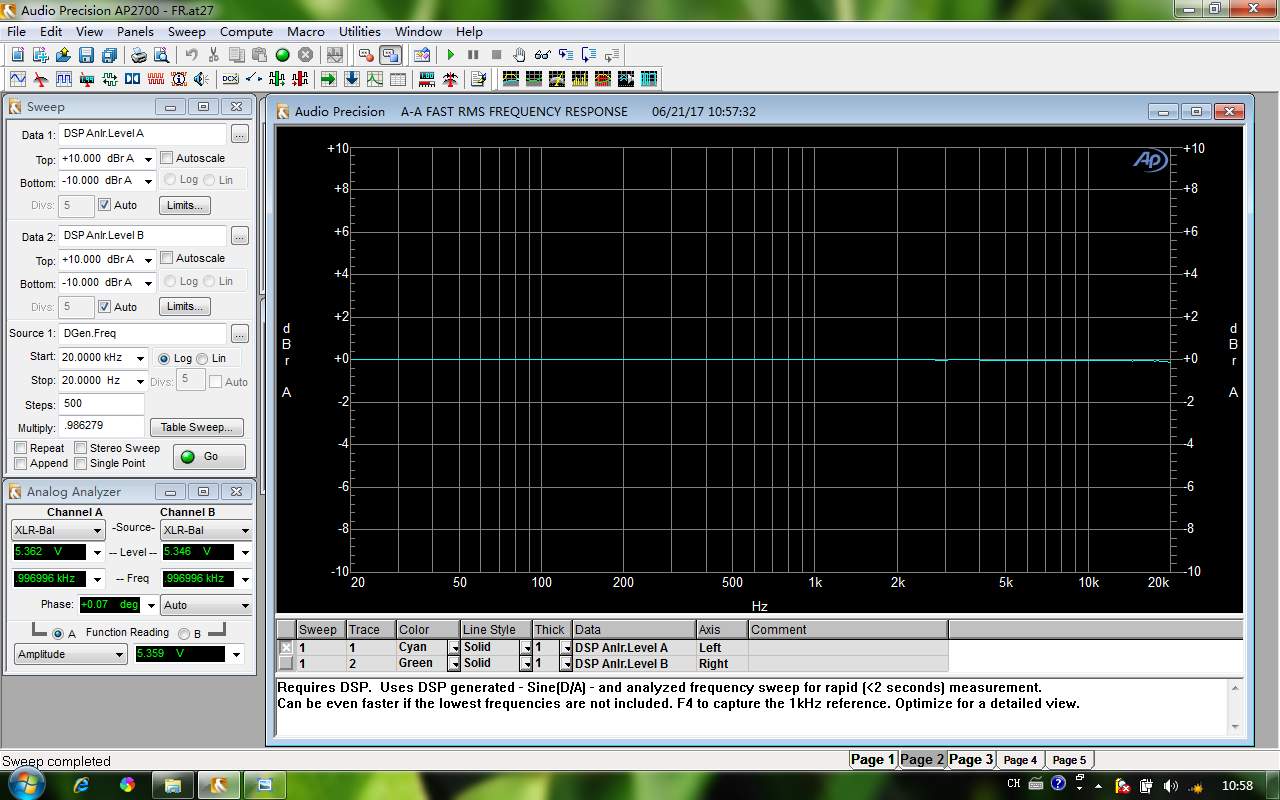Enable Autoscale for Data 2
Viewport: 1280px width, 800px height.
pos(167,258)
